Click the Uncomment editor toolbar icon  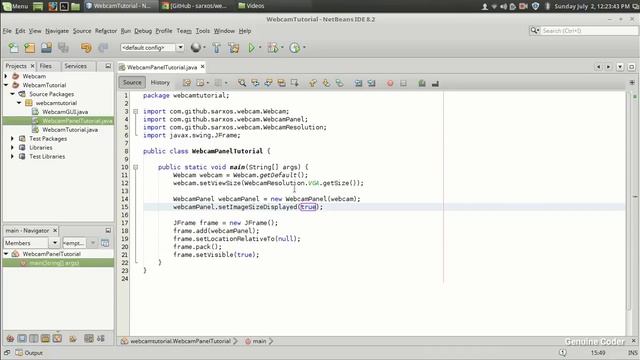(435, 83)
